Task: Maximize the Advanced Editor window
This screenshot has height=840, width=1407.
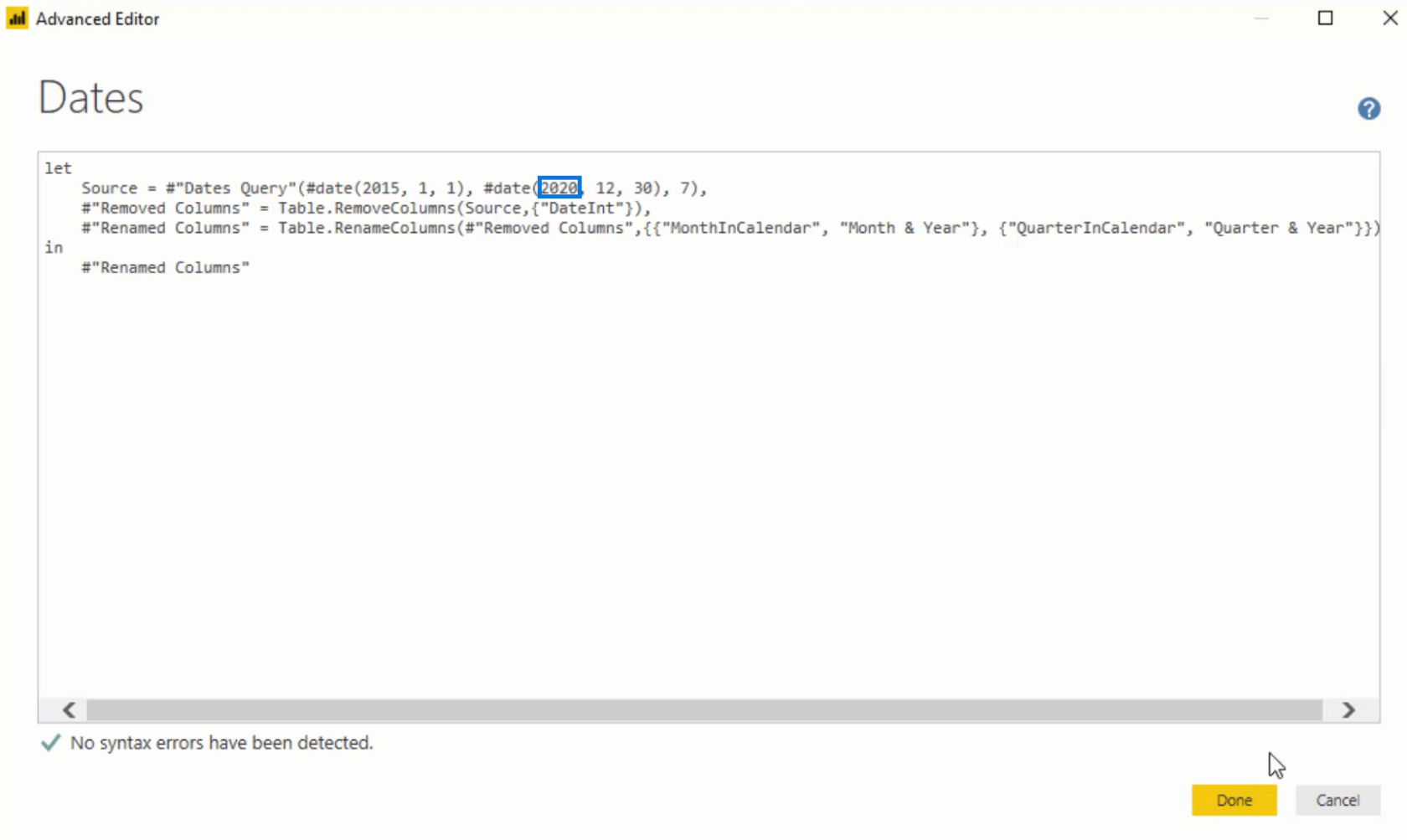Action: tap(1325, 18)
